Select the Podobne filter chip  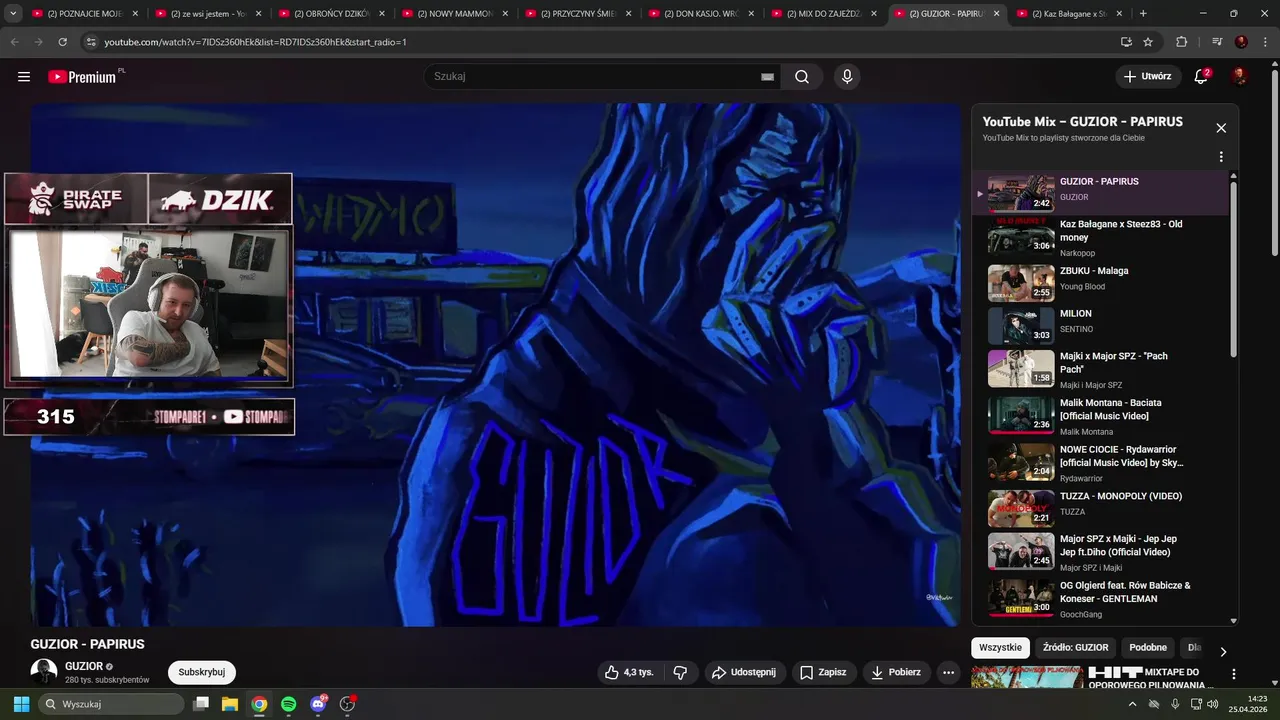point(1148,648)
